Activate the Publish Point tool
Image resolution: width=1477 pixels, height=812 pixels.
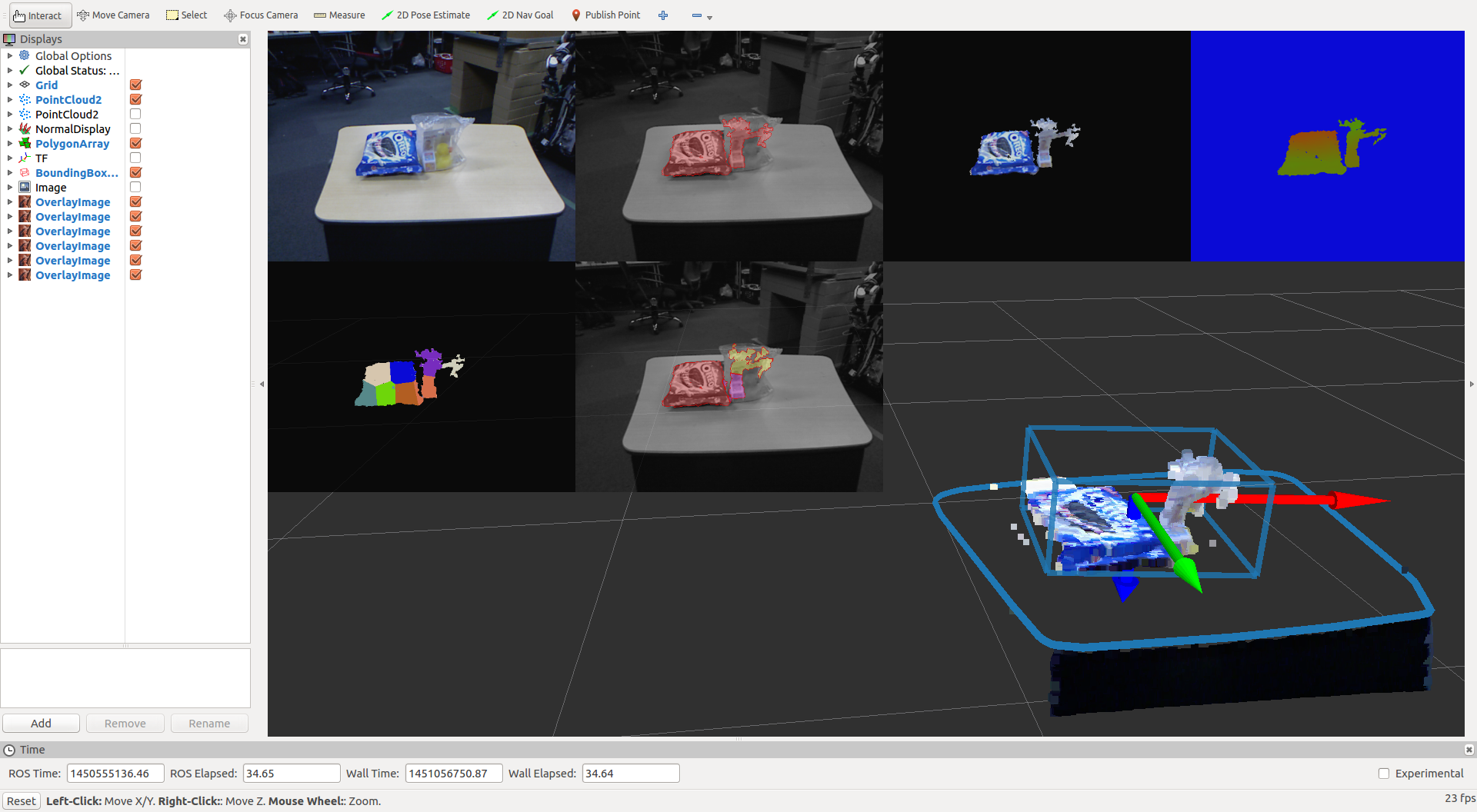[x=606, y=15]
